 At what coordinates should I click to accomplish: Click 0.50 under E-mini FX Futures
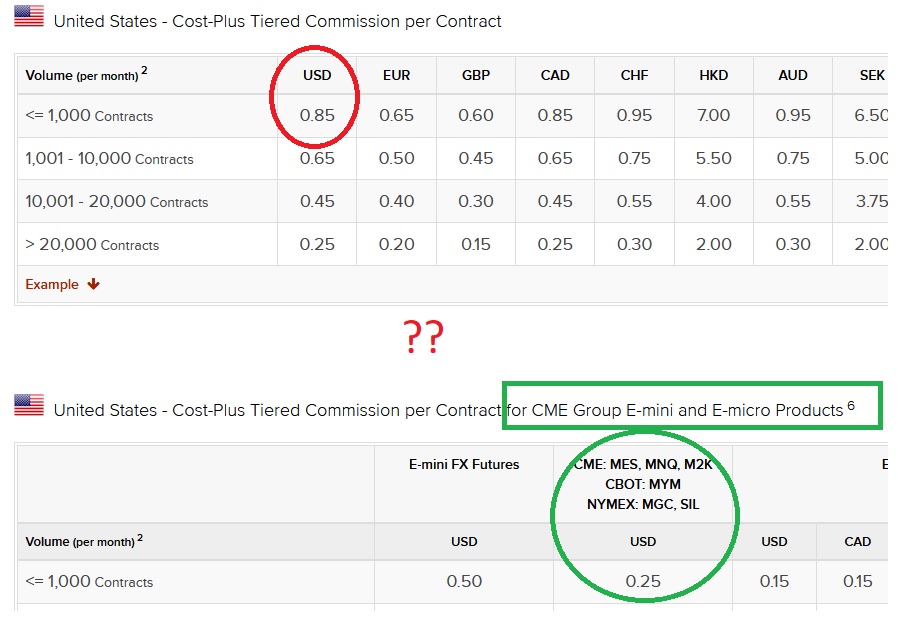pos(464,581)
